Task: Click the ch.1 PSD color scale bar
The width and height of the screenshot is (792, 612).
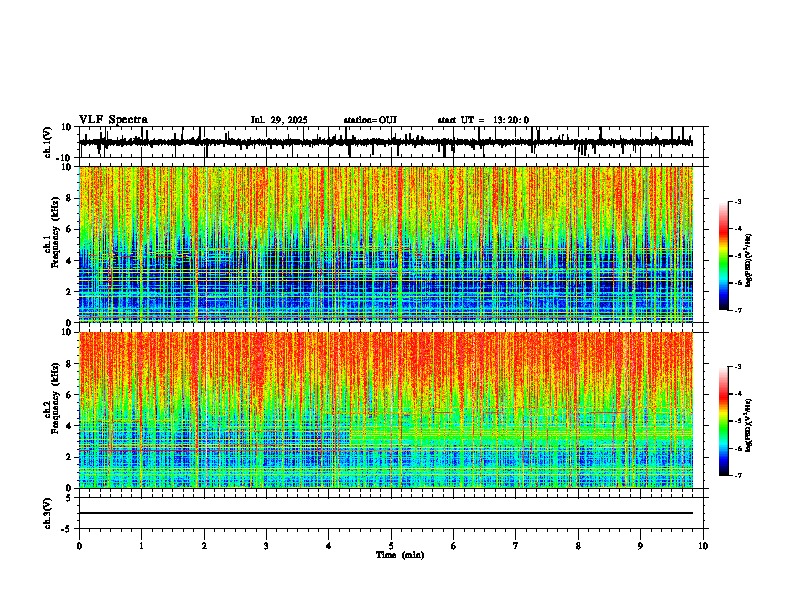Action: coord(724,256)
